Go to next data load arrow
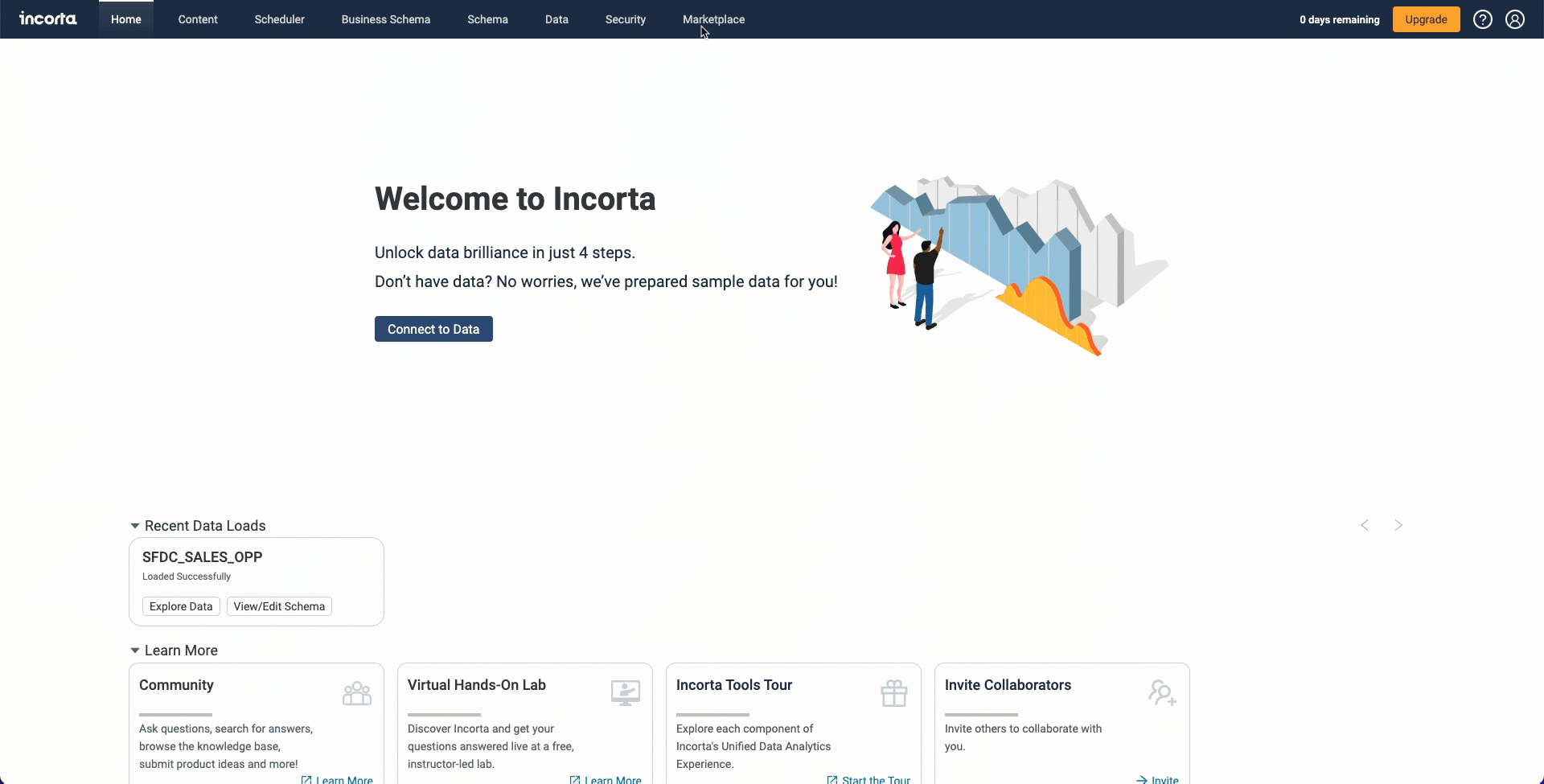 pos(1398,525)
